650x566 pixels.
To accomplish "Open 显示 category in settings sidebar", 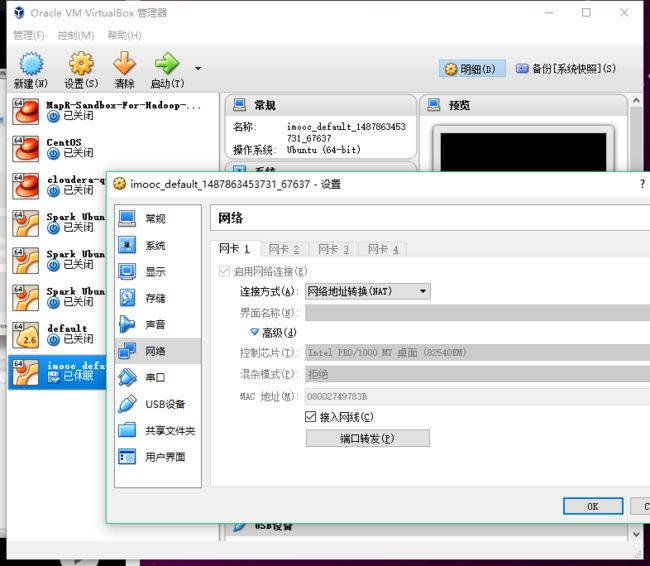I will [158, 272].
